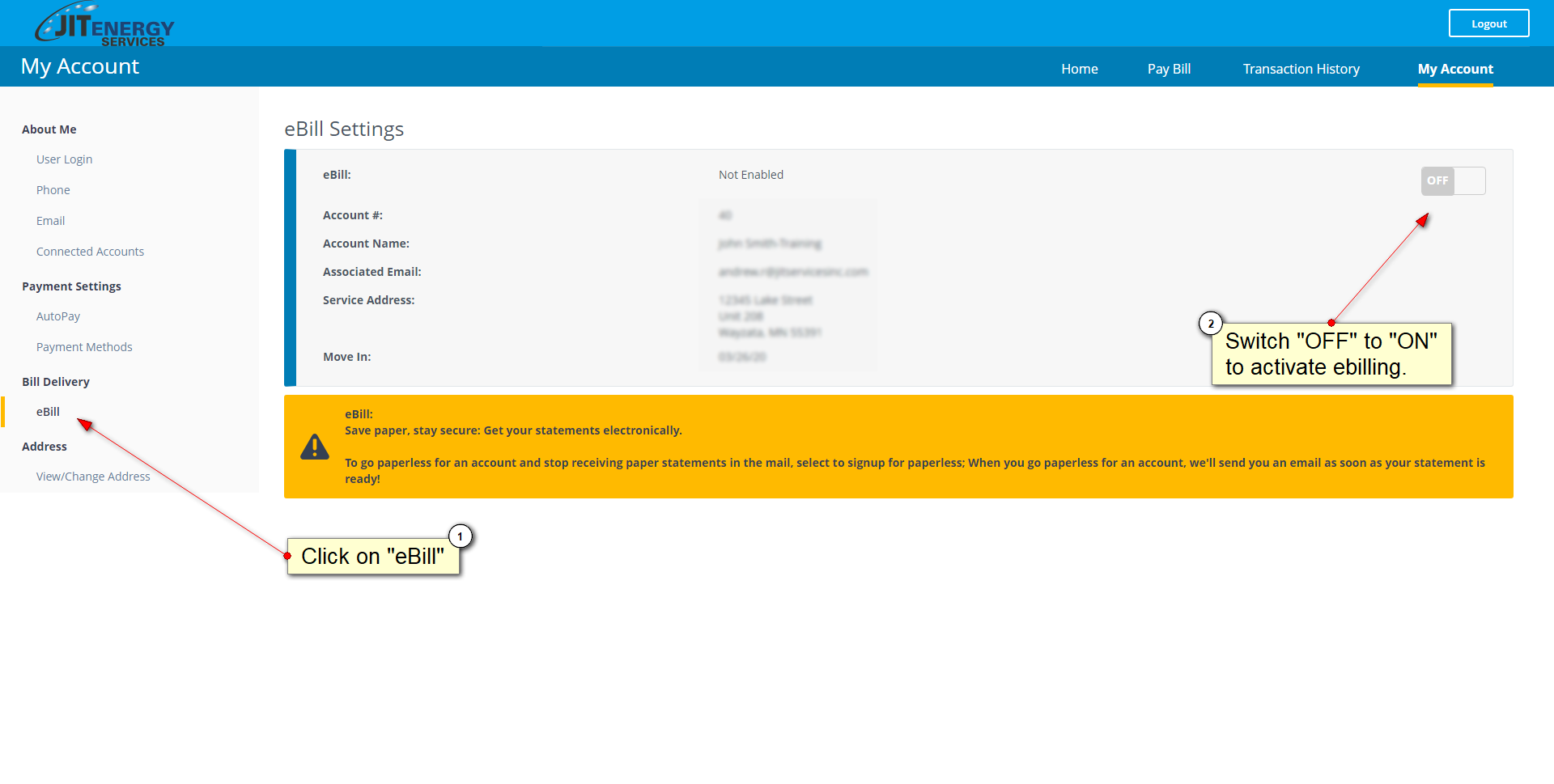This screenshot has height=784, width=1554.
Task: Click eBill under Bill Delivery
Action: (48, 412)
